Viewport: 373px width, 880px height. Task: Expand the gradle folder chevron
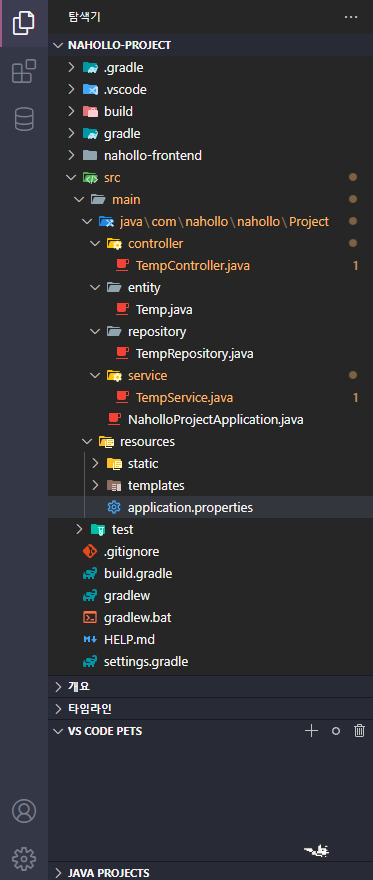[71, 133]
